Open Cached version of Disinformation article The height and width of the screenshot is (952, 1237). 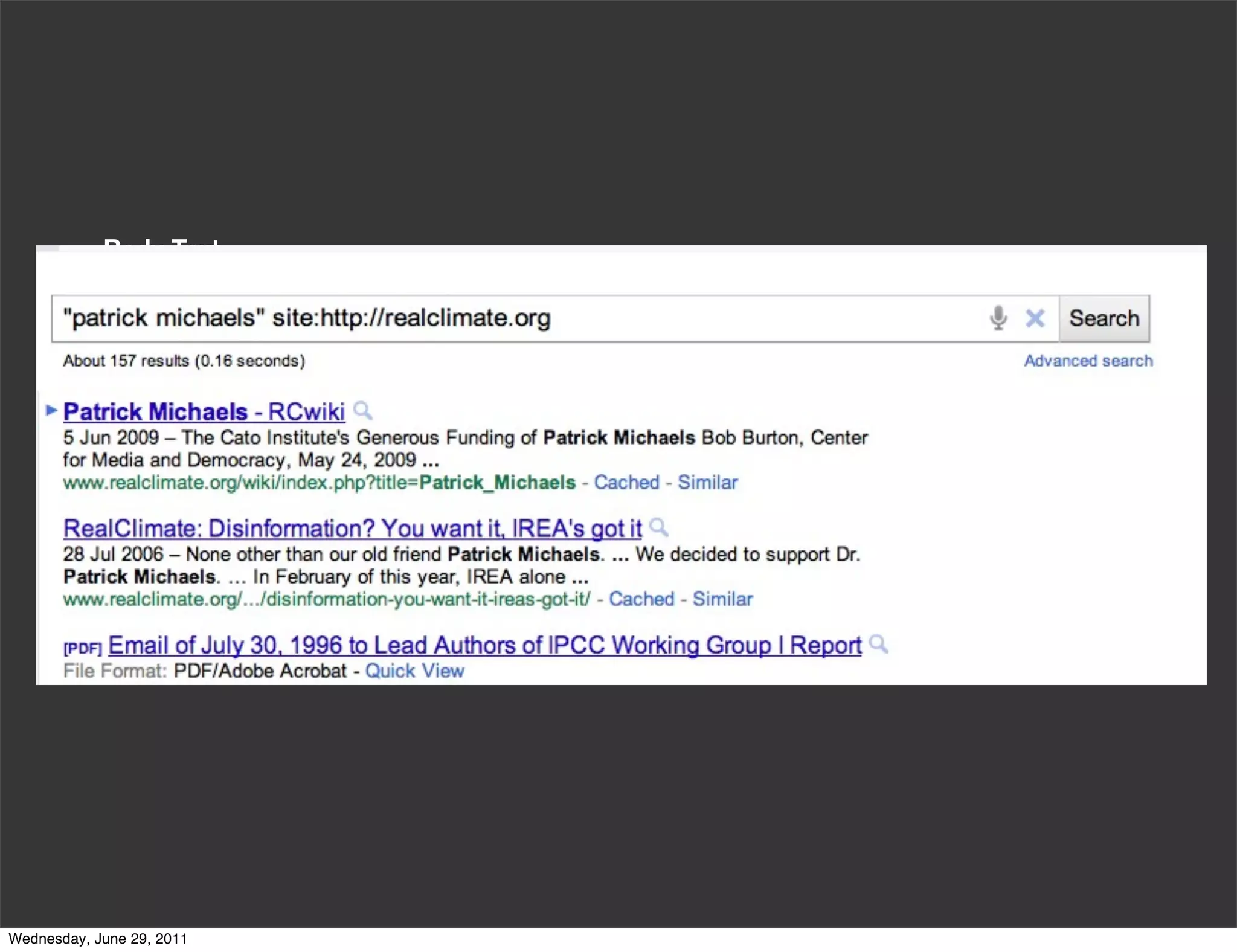click(x=641, y=599)
